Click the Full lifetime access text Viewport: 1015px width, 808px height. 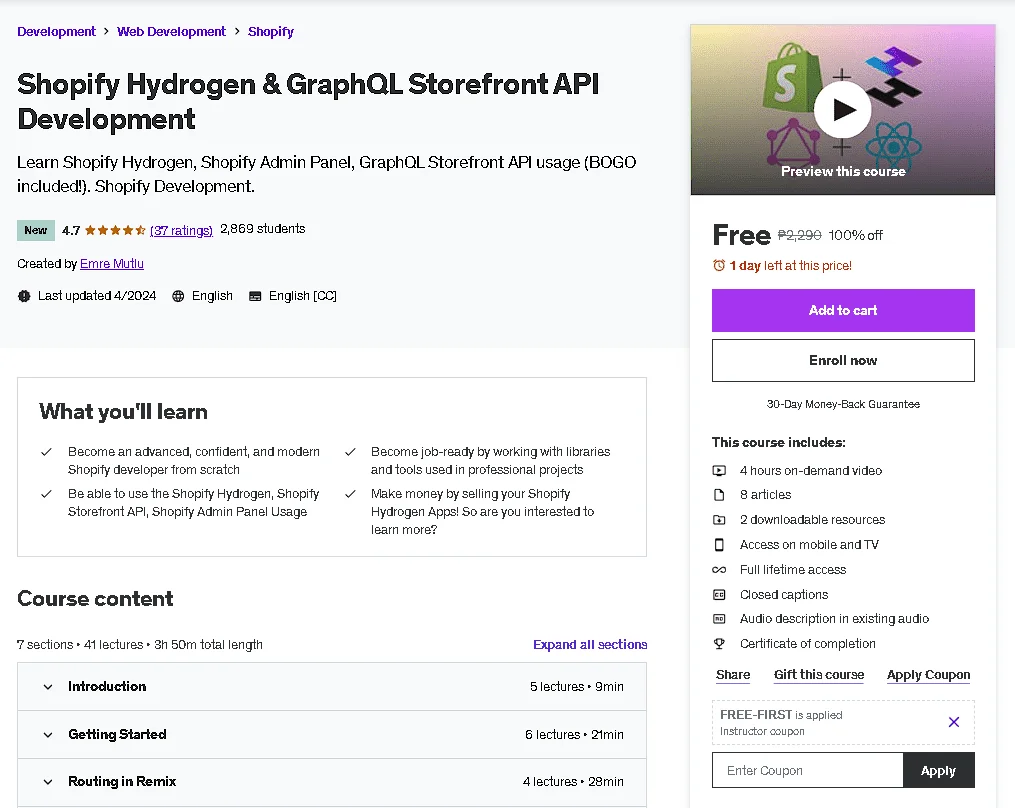(793, 570)
